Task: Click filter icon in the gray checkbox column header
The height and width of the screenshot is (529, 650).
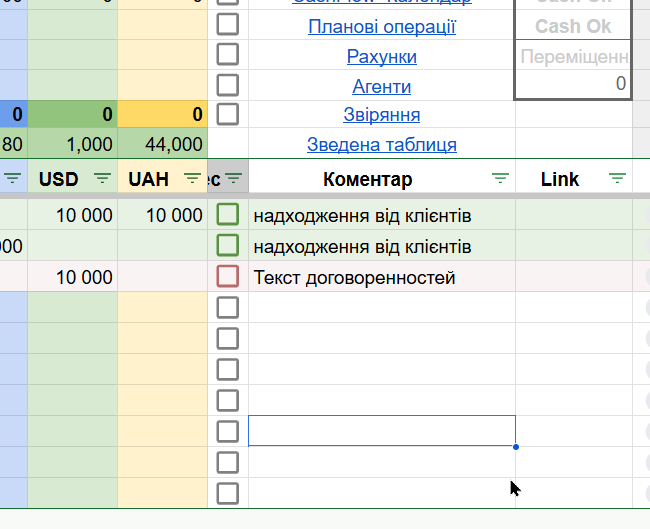Action: point(234,179)
